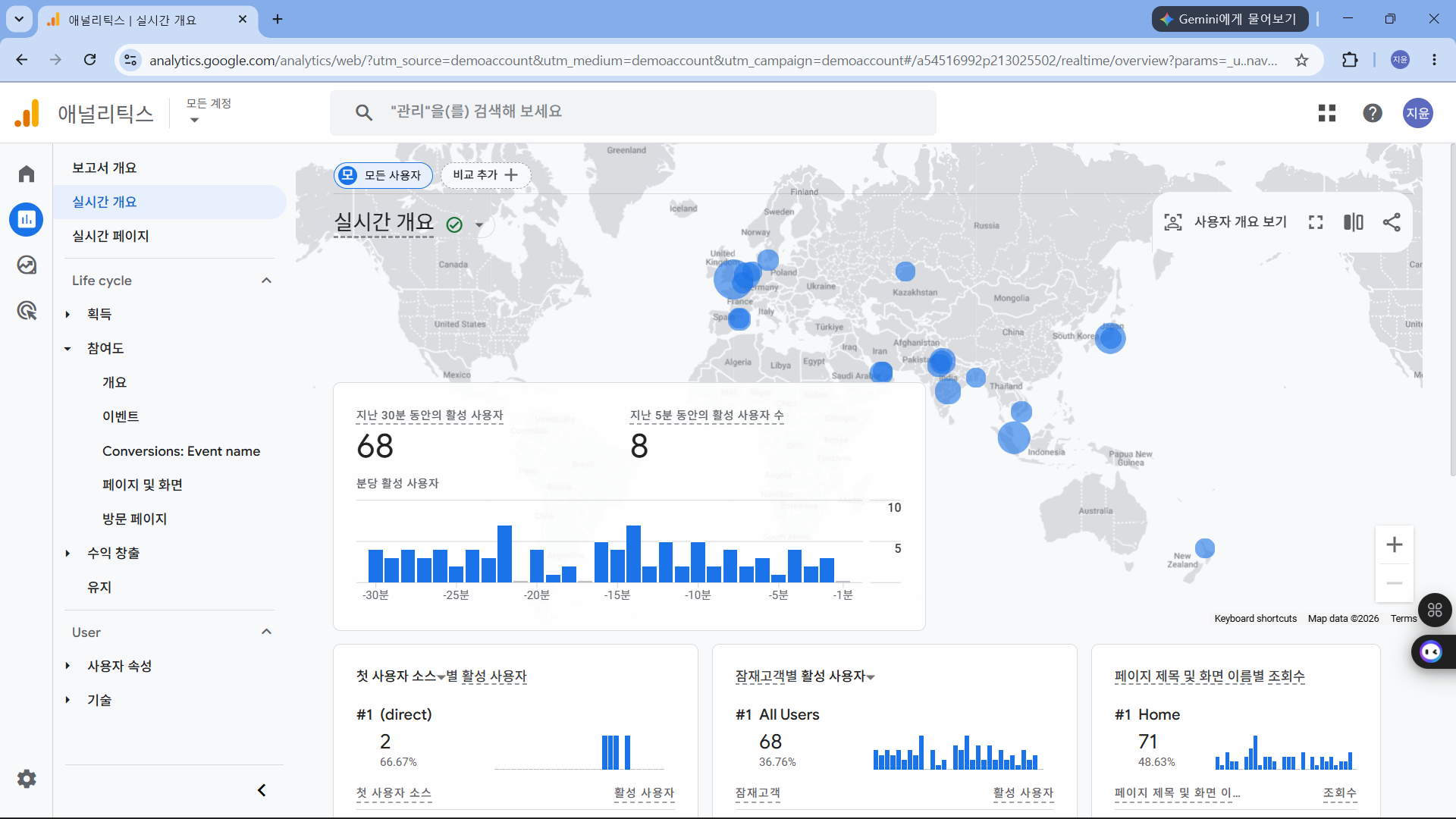1456x819 pixels.
Task: Expand the 획득 menu group
Action: 67,314
